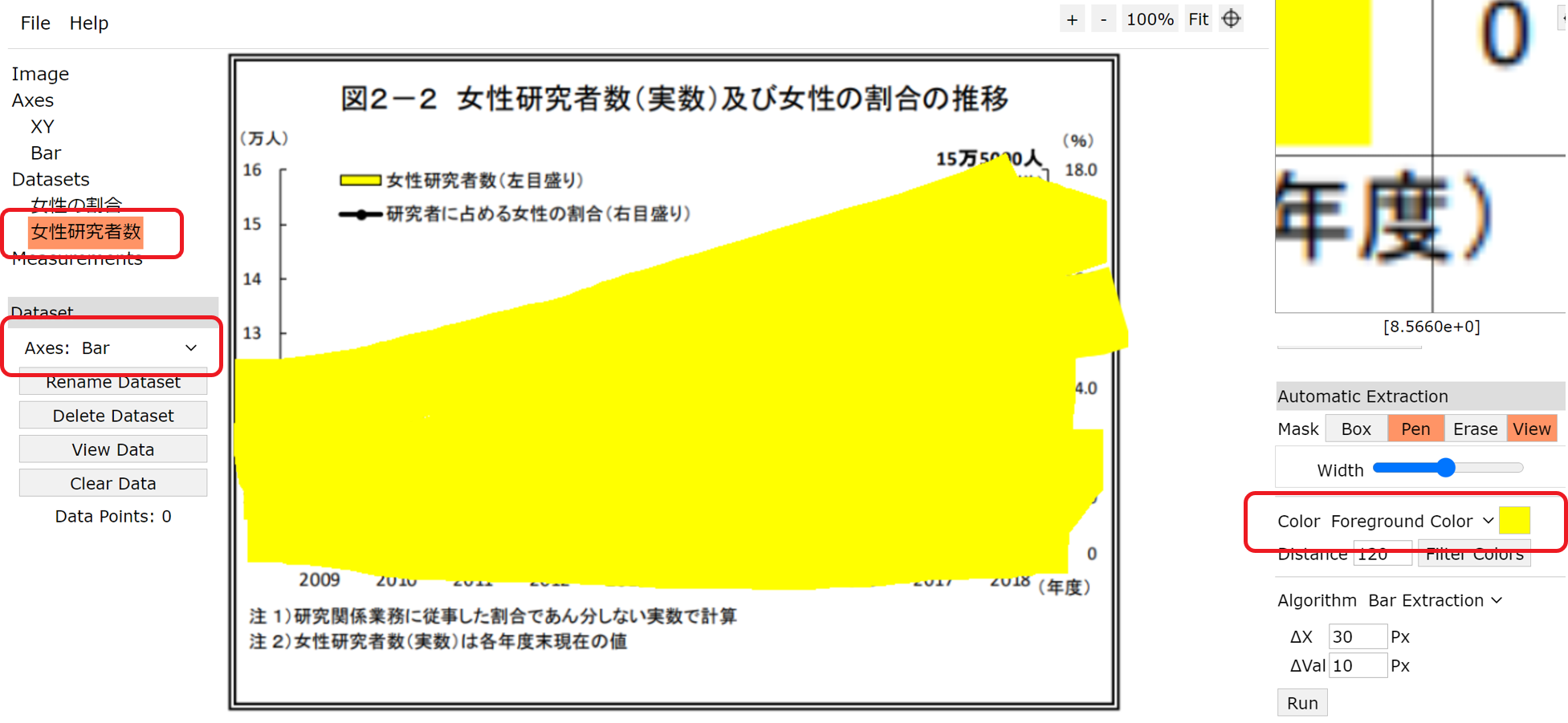Reset zoom level to 100%
Image resolution: width=1568 pixels, height=723 pixels.
1150,18
